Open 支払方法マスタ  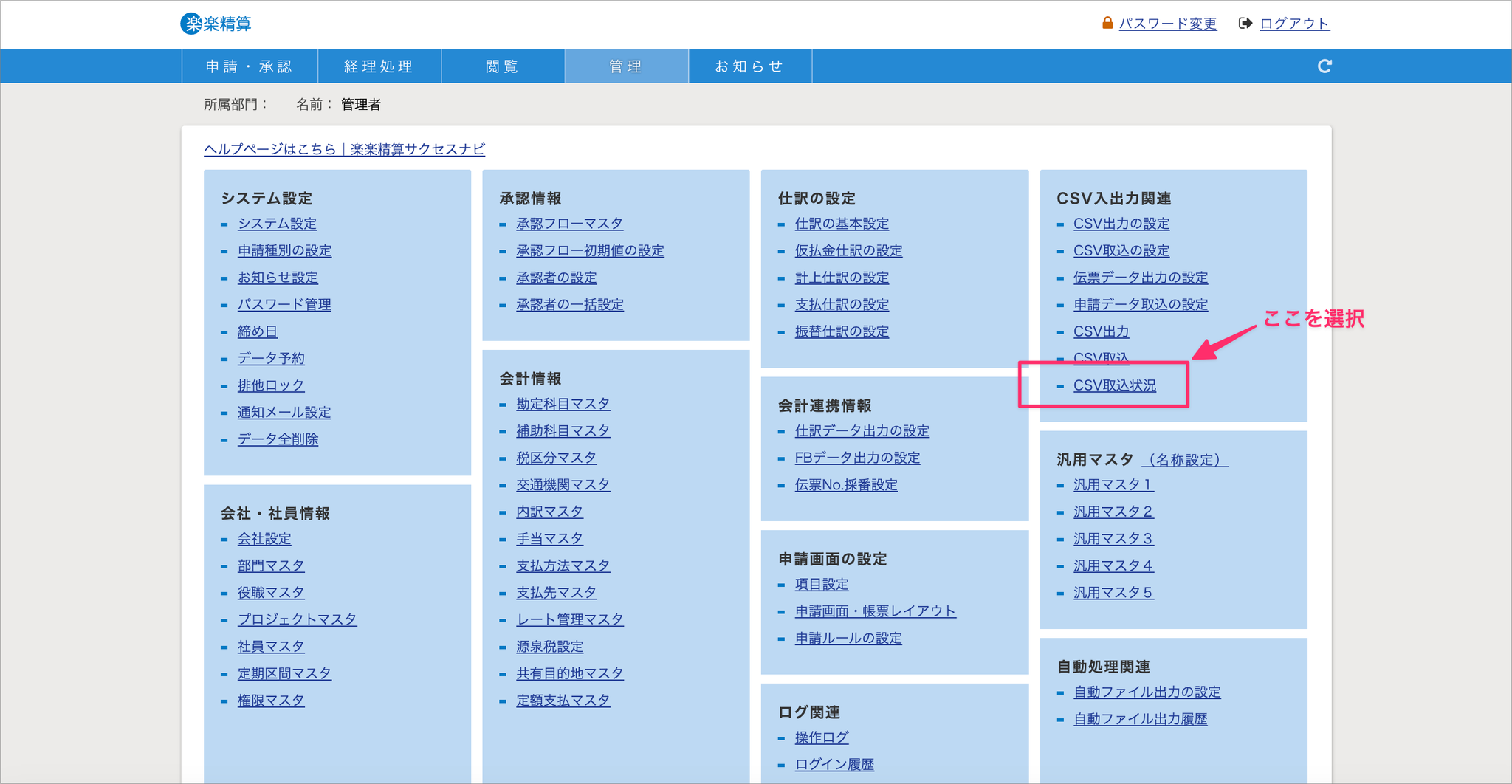coord(563,565)
